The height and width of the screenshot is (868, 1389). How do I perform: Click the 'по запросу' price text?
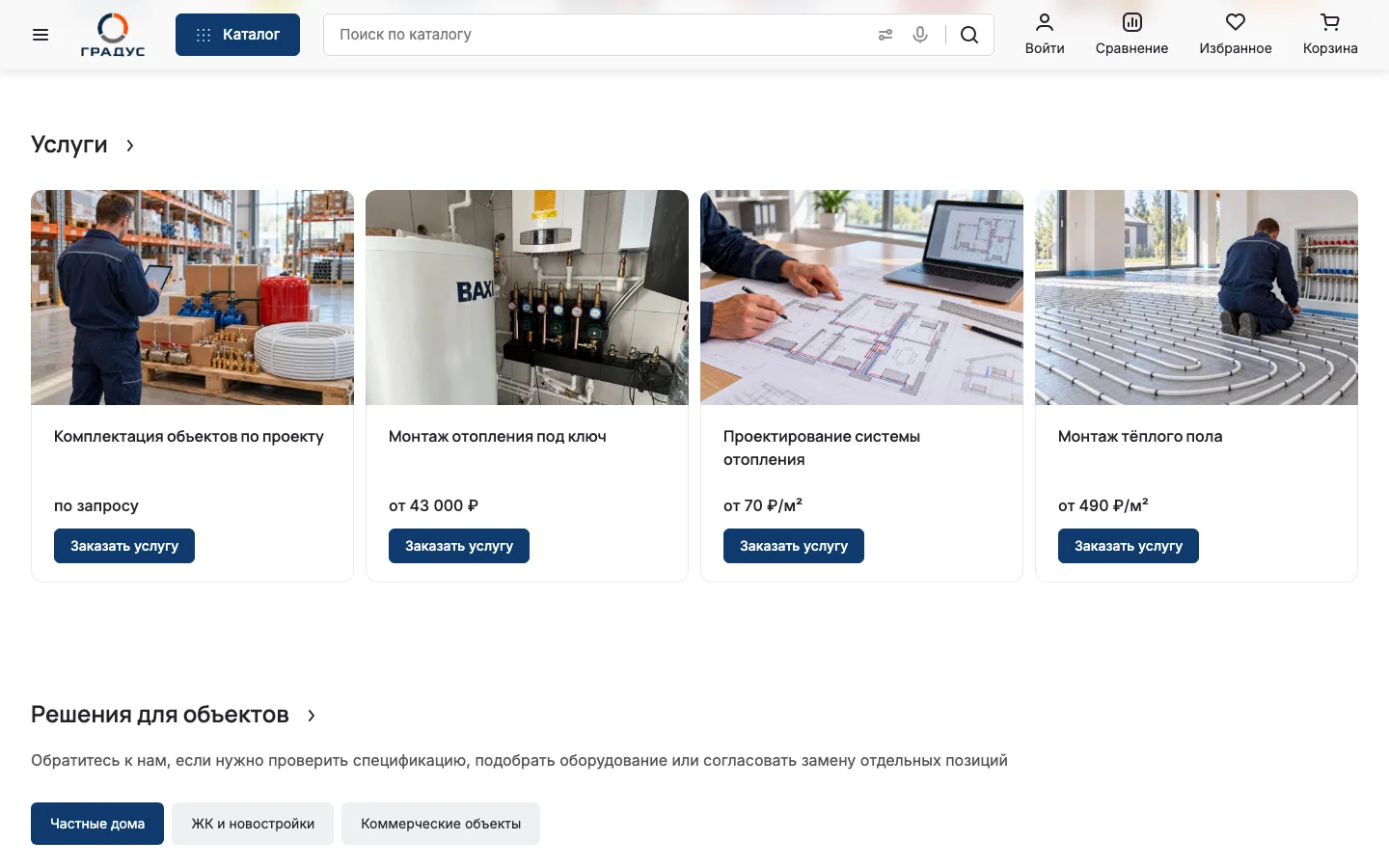[96, 505]
